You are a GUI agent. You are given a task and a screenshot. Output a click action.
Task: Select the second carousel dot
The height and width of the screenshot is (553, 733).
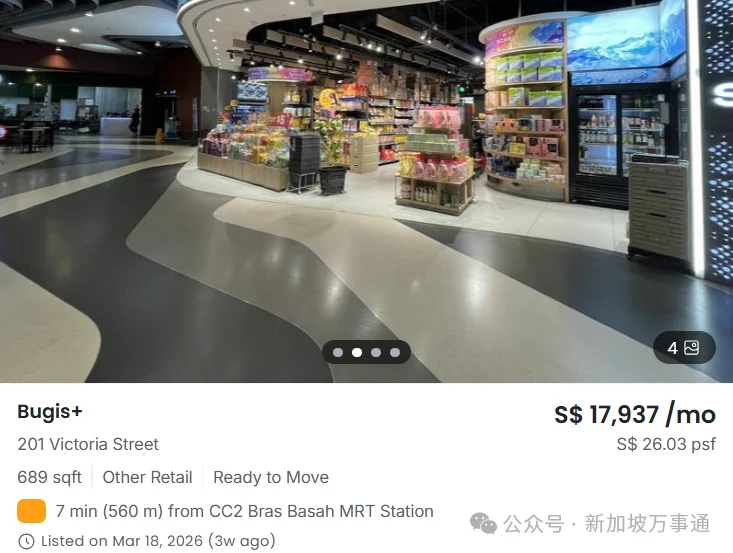click(x=357, y=352)
